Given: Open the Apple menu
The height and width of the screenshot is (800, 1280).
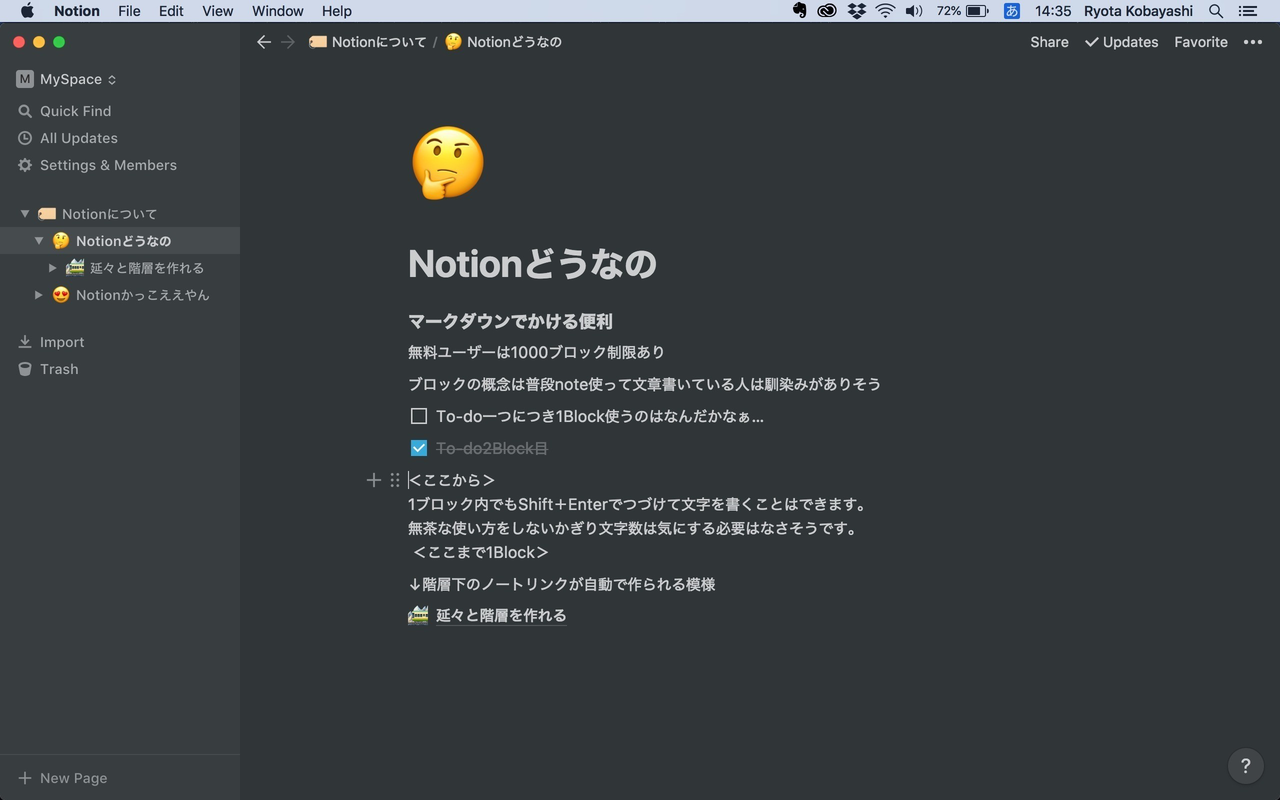Looking at the screenshot, I should point(27,11).
